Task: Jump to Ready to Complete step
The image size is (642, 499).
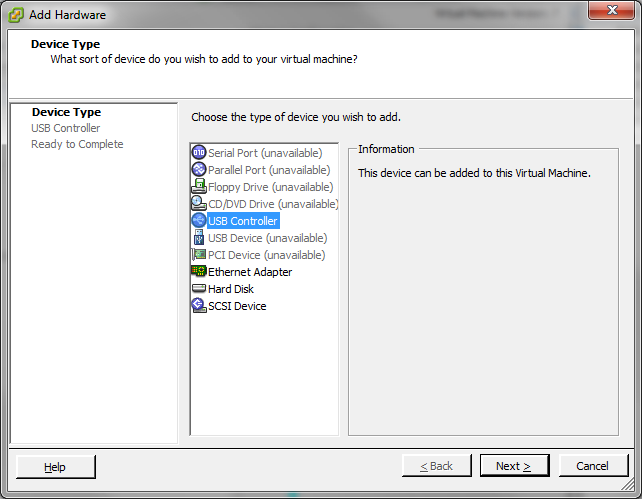Action: tap(77, 144)
